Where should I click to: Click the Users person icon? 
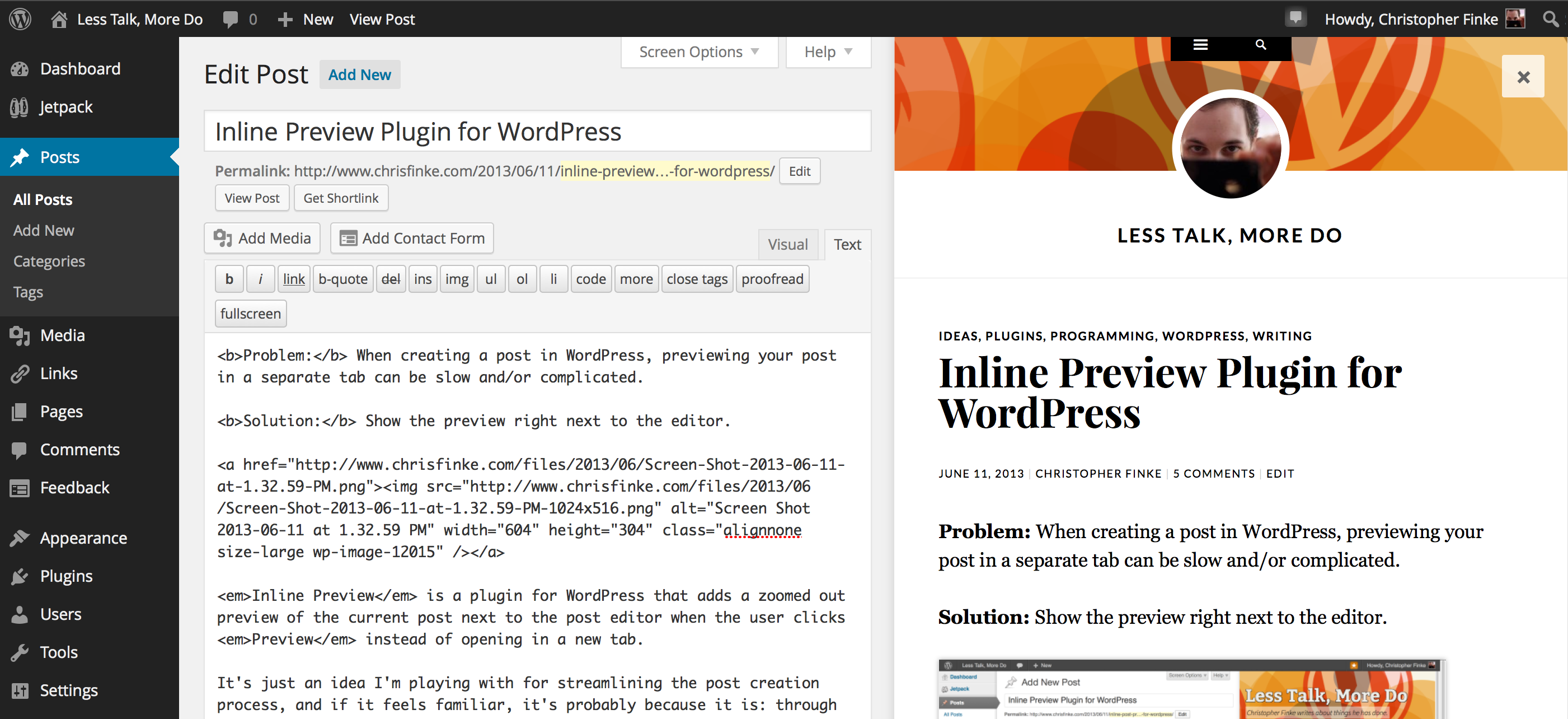click(x=20, y=614)
